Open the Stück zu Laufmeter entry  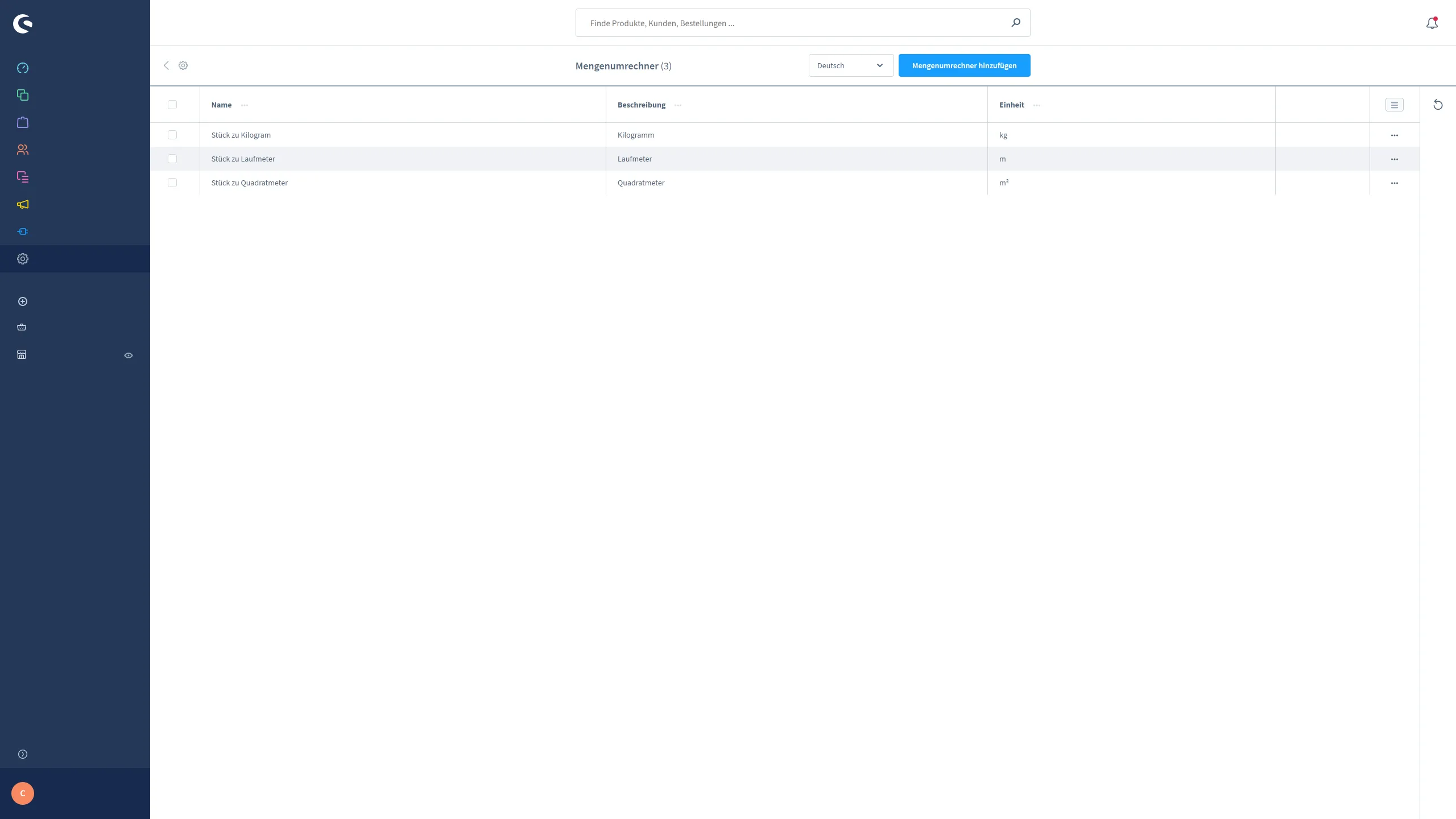[243, 159]
